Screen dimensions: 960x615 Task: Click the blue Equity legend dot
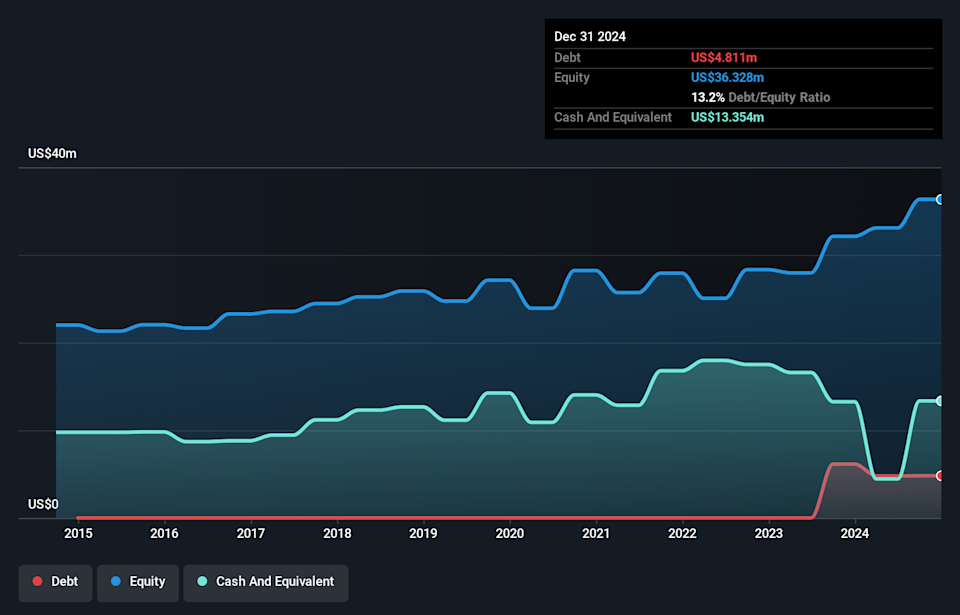pyautogui.click(x=117, y=581)
